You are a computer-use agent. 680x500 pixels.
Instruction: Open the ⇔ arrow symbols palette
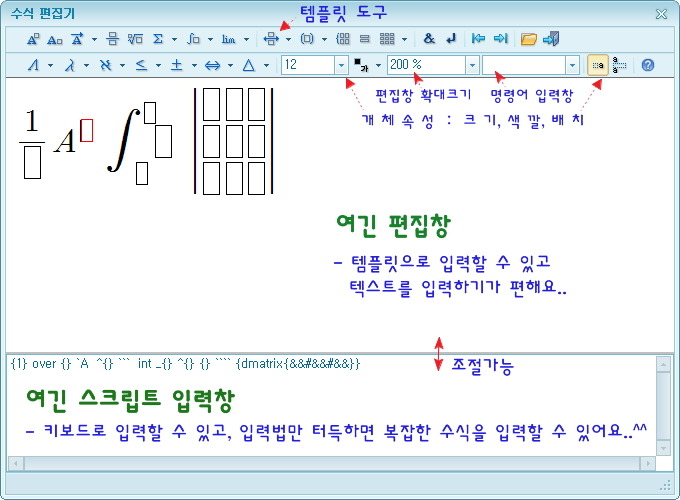point(212,65)
